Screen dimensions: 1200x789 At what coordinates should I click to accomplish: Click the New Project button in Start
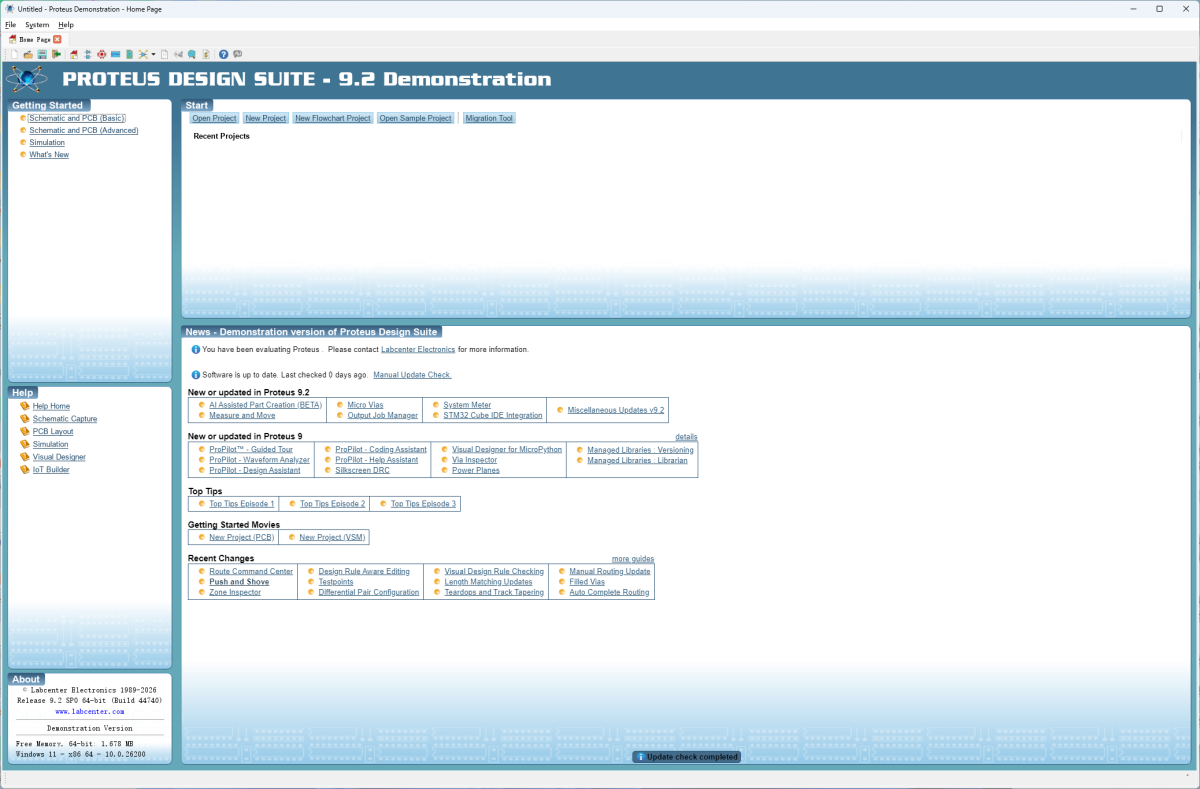(266, 118)
